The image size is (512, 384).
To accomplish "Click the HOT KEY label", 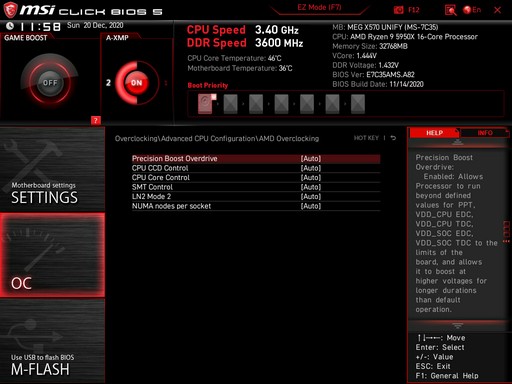I will (366, 138).
